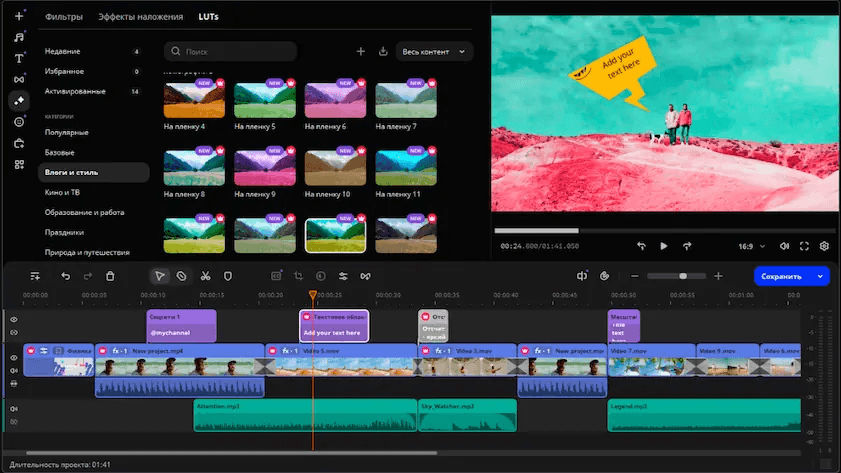This screenshot has width=841, height=473.
Task: Open the Titles tab in left sidebar
Action: tap(19, 58)
